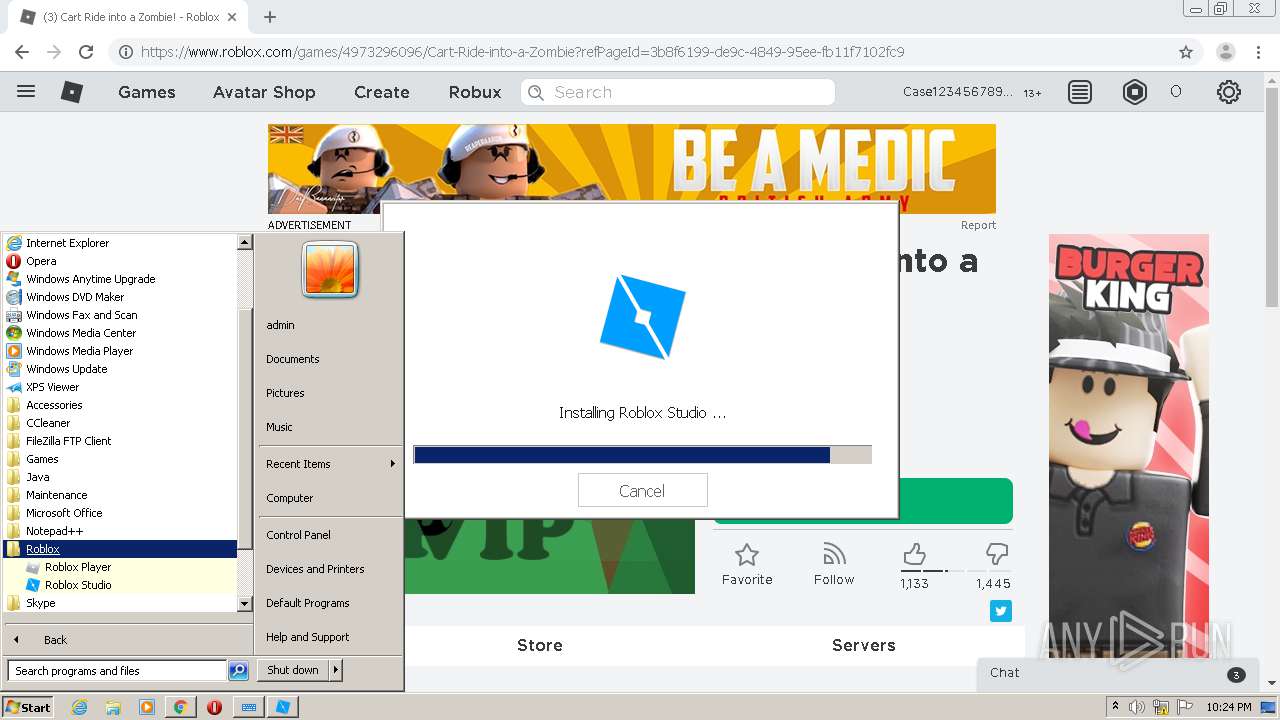Click the Roblox Studio install progress bar
The height and width of the screenshot is (720, 1280).
[x=642, y=455]
